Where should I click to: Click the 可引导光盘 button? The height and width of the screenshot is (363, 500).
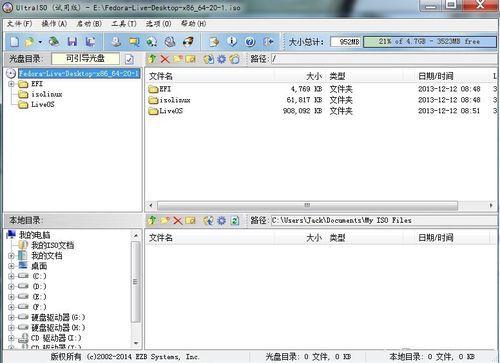85,59
